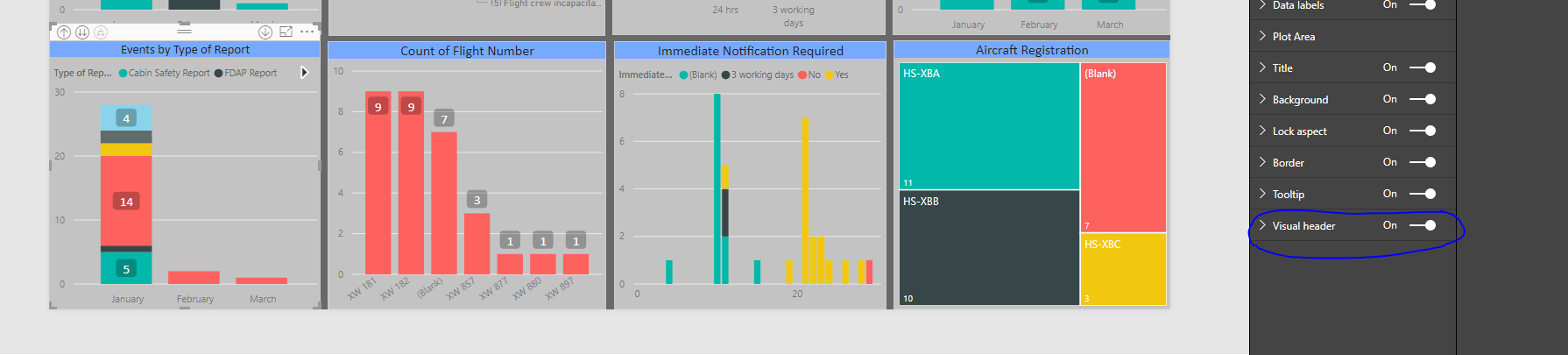This screenshot has height=355, width=1568.
Task: Toggle the Border switch
Action: click(1423, 162)
